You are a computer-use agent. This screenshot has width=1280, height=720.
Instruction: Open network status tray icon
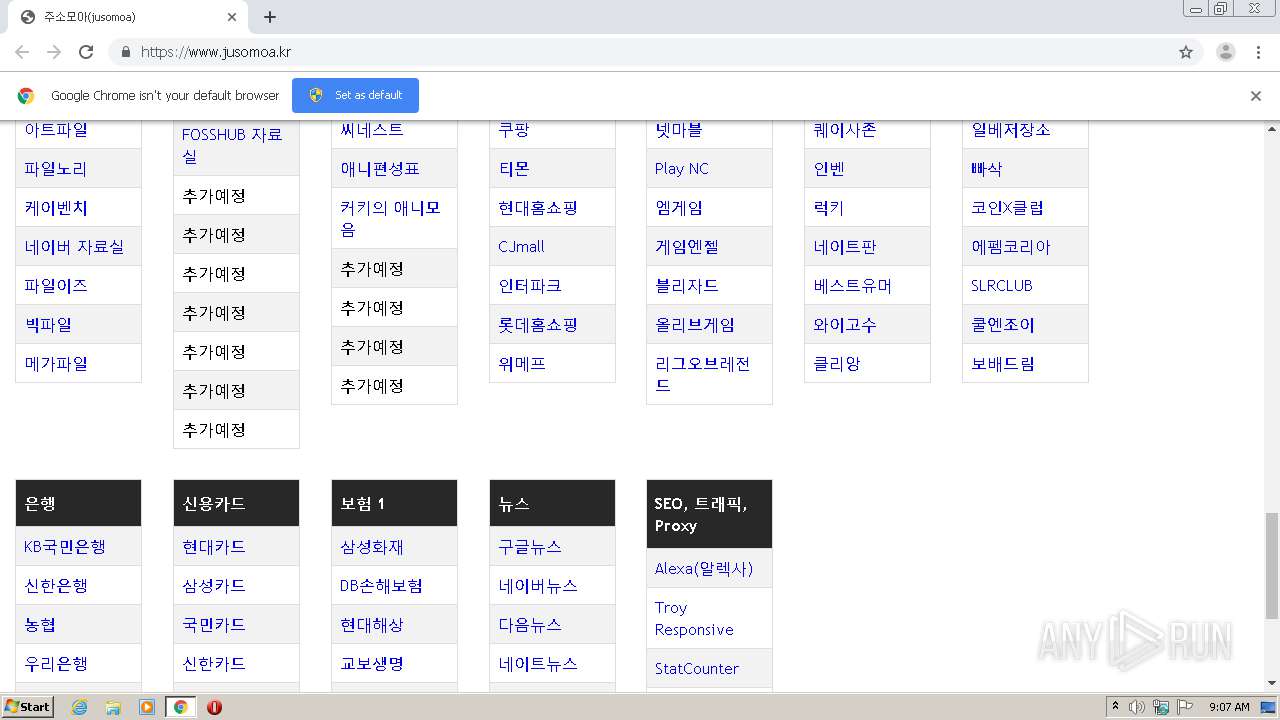1161,707
